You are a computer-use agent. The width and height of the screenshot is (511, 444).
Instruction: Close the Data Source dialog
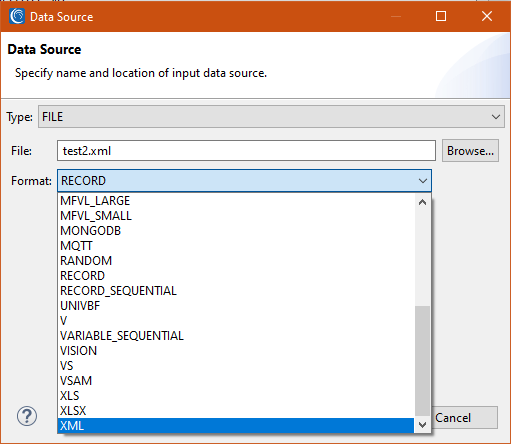(487, 16)
